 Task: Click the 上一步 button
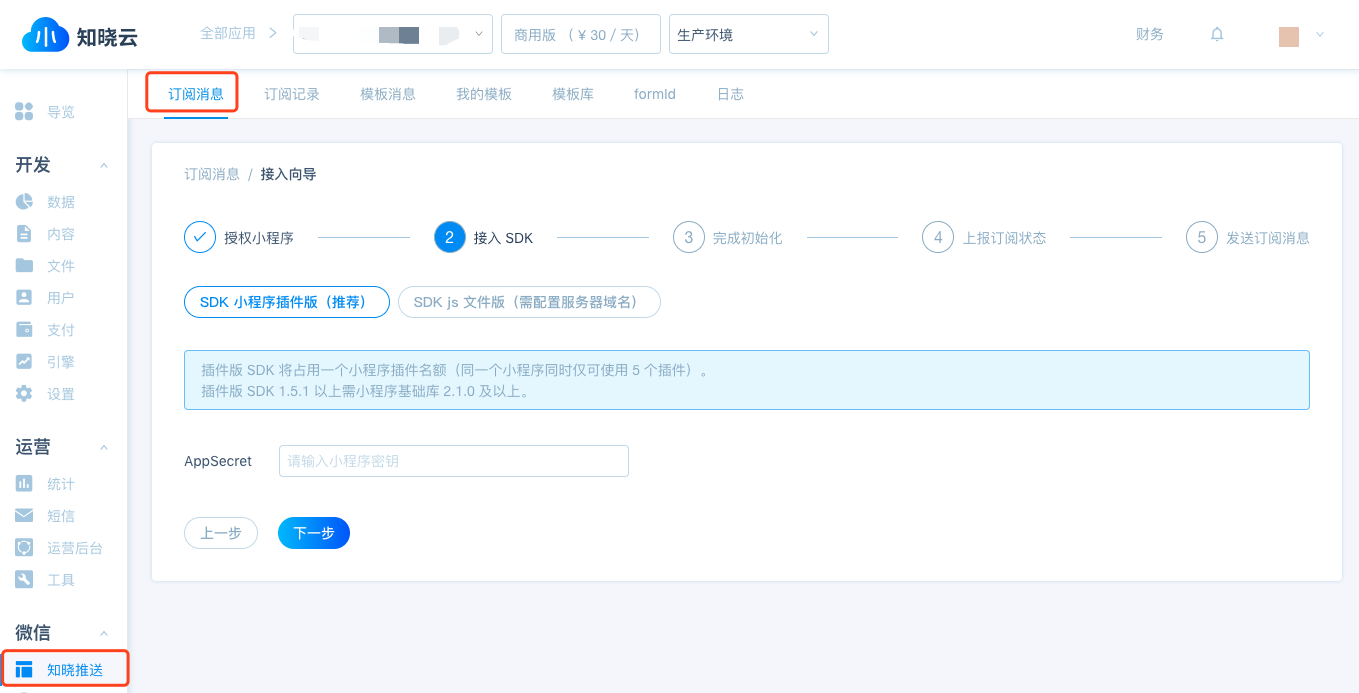pyautogui.click(x=221, y=533)
